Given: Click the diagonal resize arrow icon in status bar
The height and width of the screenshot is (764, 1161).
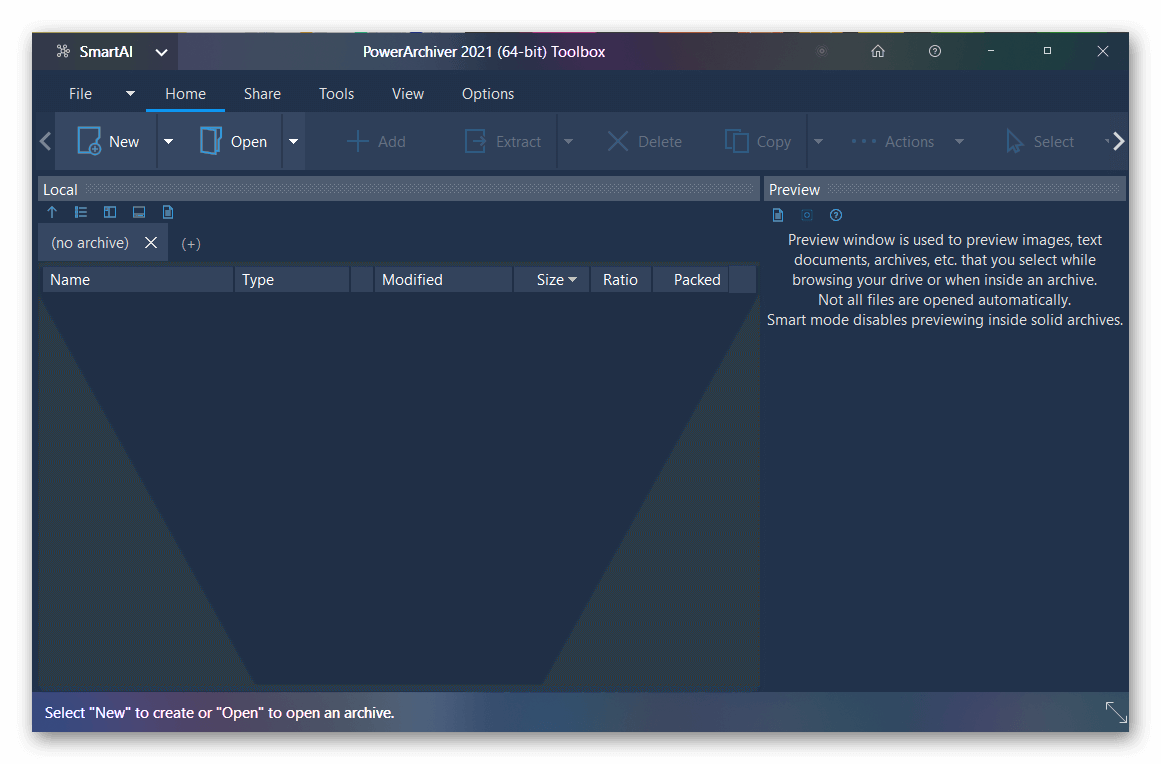Looking at the screenshot, I should [x=1116, y=712].
